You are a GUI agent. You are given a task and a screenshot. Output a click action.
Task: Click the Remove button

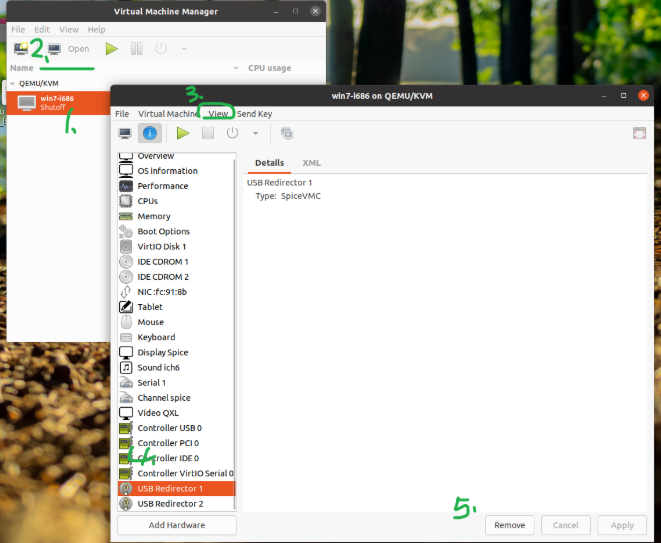pyautogui.click(x=510, y=525)
